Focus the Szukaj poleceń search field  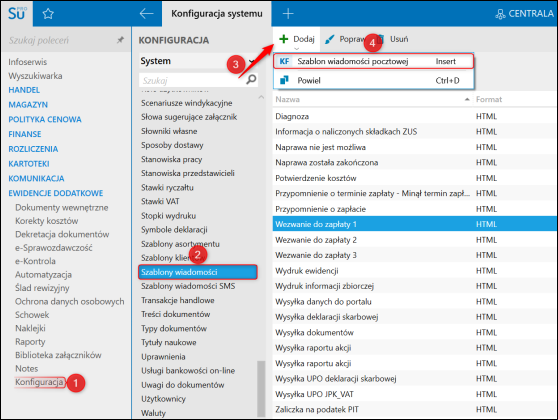[x=60, y=40]
